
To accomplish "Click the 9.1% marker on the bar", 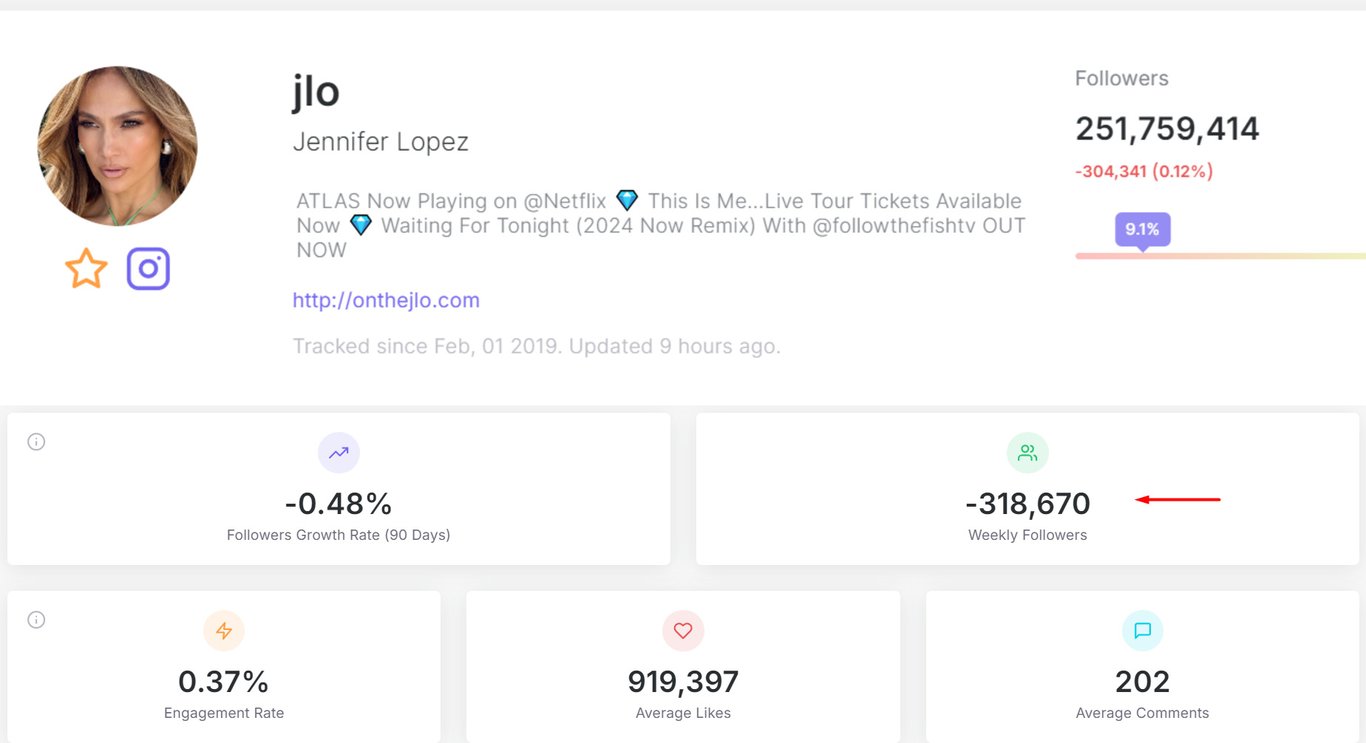I will tap(1142, 230).
